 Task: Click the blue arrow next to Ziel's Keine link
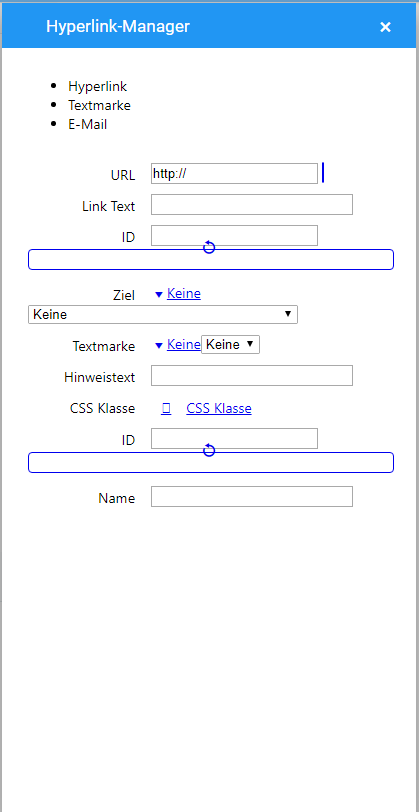coord(159,295)
